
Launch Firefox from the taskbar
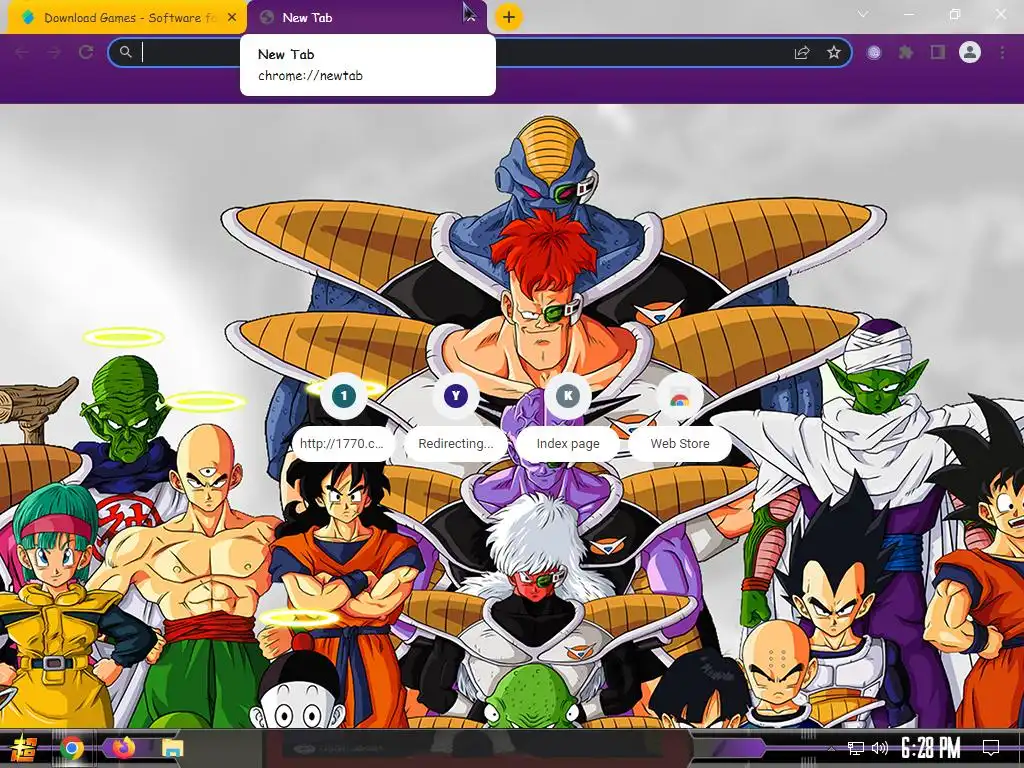click(123, 748)
